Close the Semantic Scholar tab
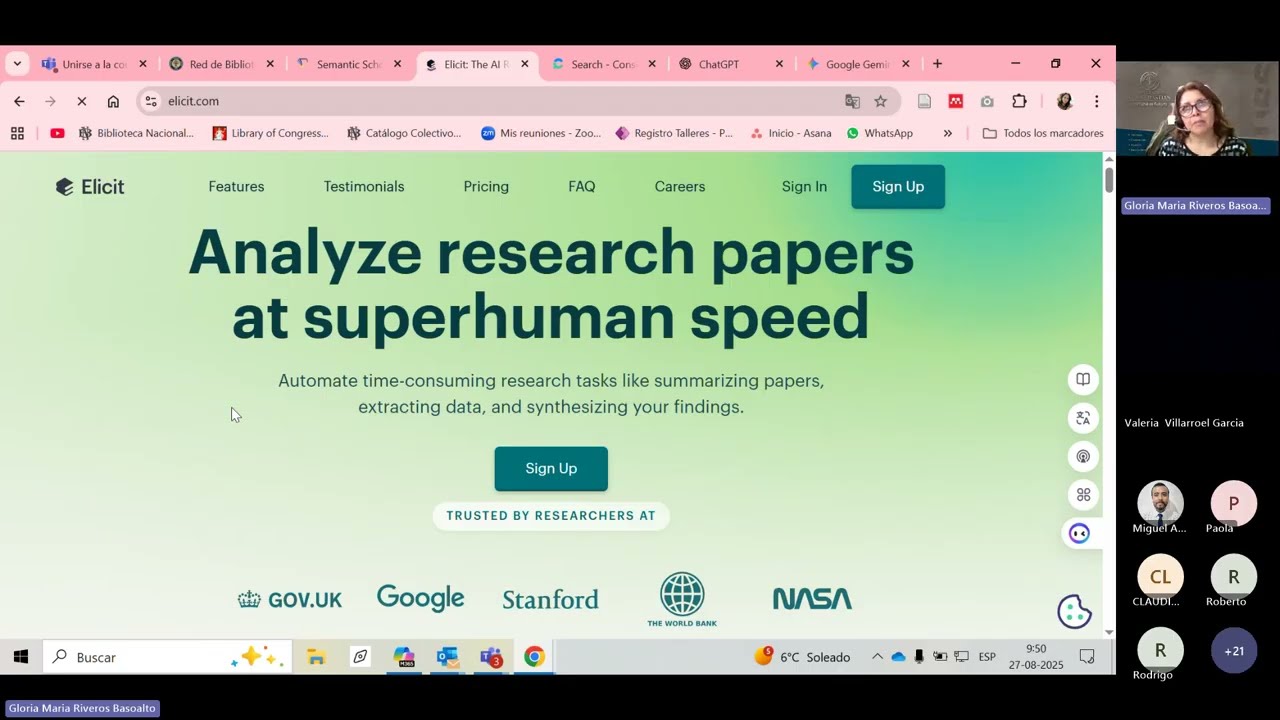 [x=397, y=64]
